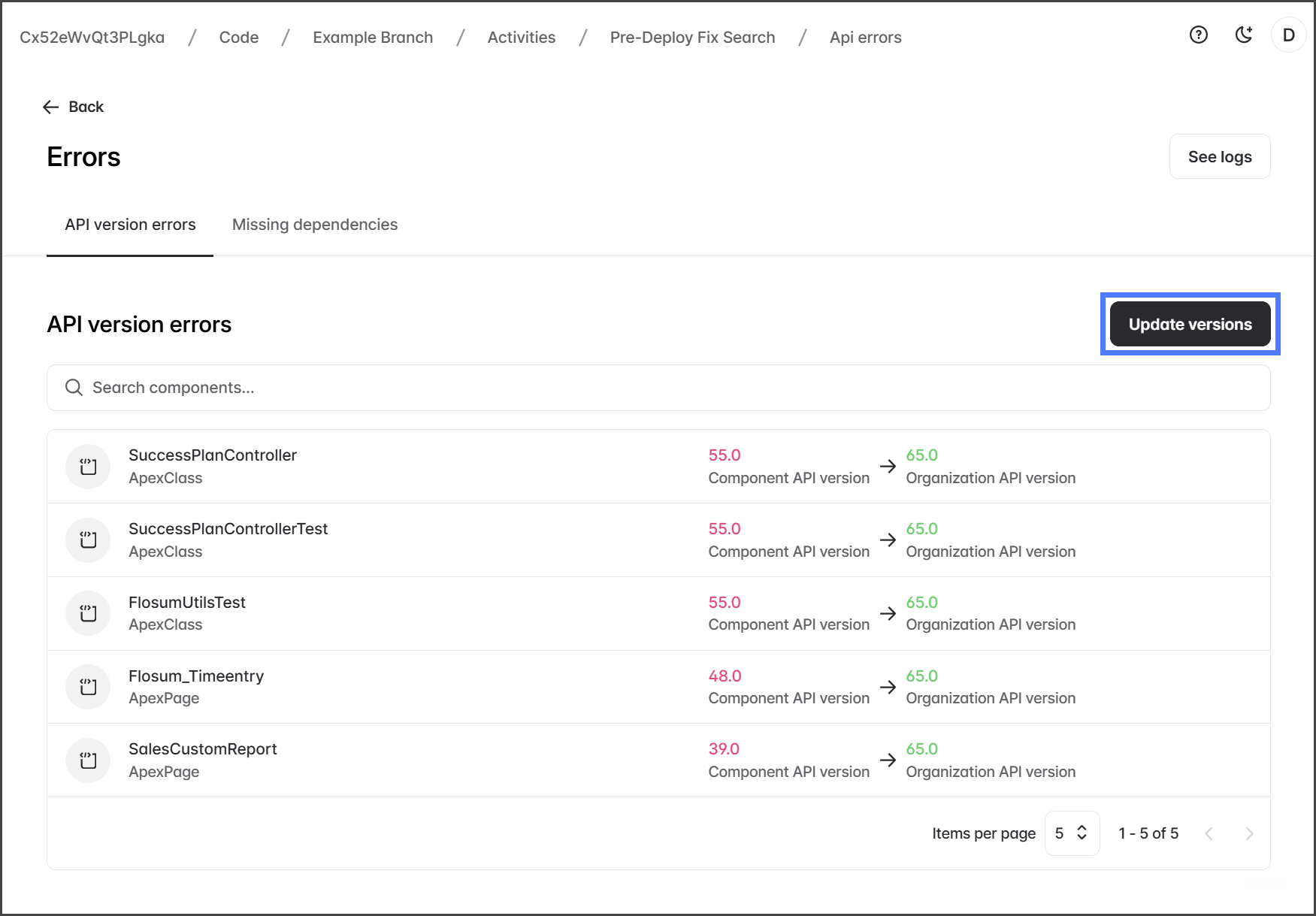Click the SuccessPlanControllerTest component icon

(89, 540)
